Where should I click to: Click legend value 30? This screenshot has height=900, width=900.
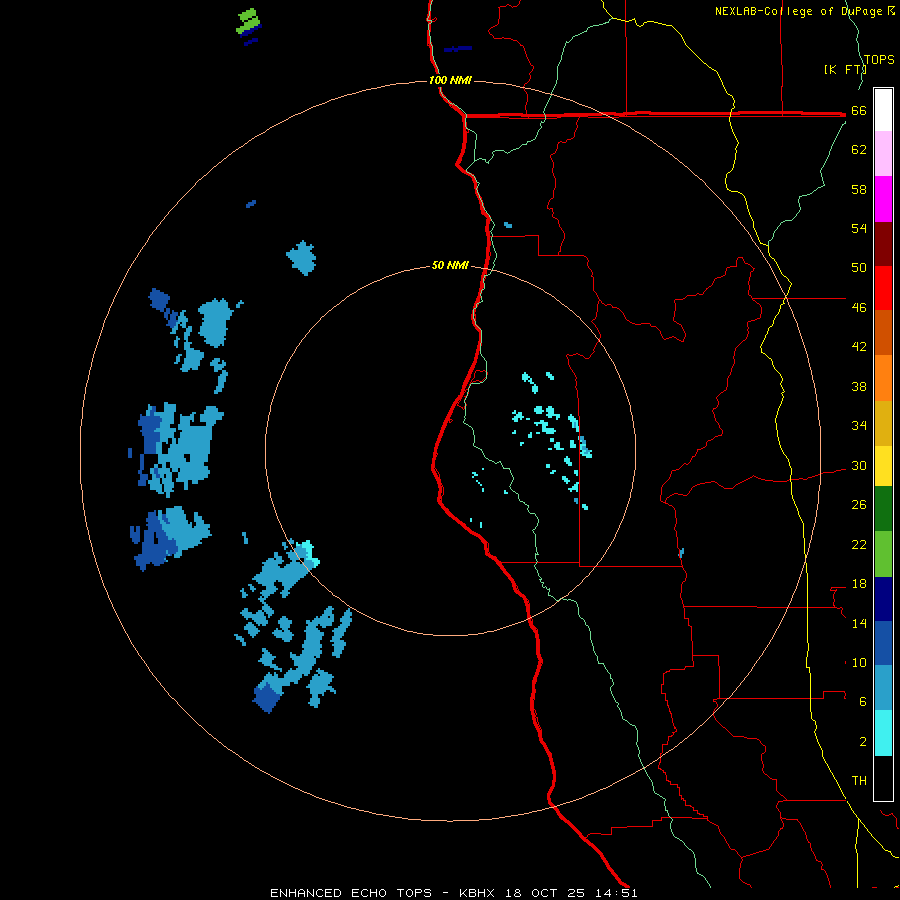click(x=859, y=465)
